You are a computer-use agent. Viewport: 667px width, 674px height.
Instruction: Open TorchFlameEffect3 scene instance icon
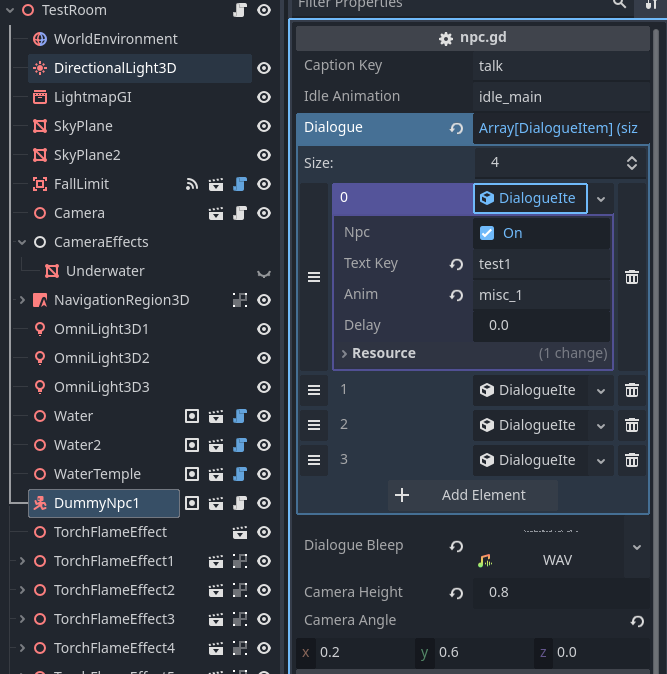tap(216, 619)
